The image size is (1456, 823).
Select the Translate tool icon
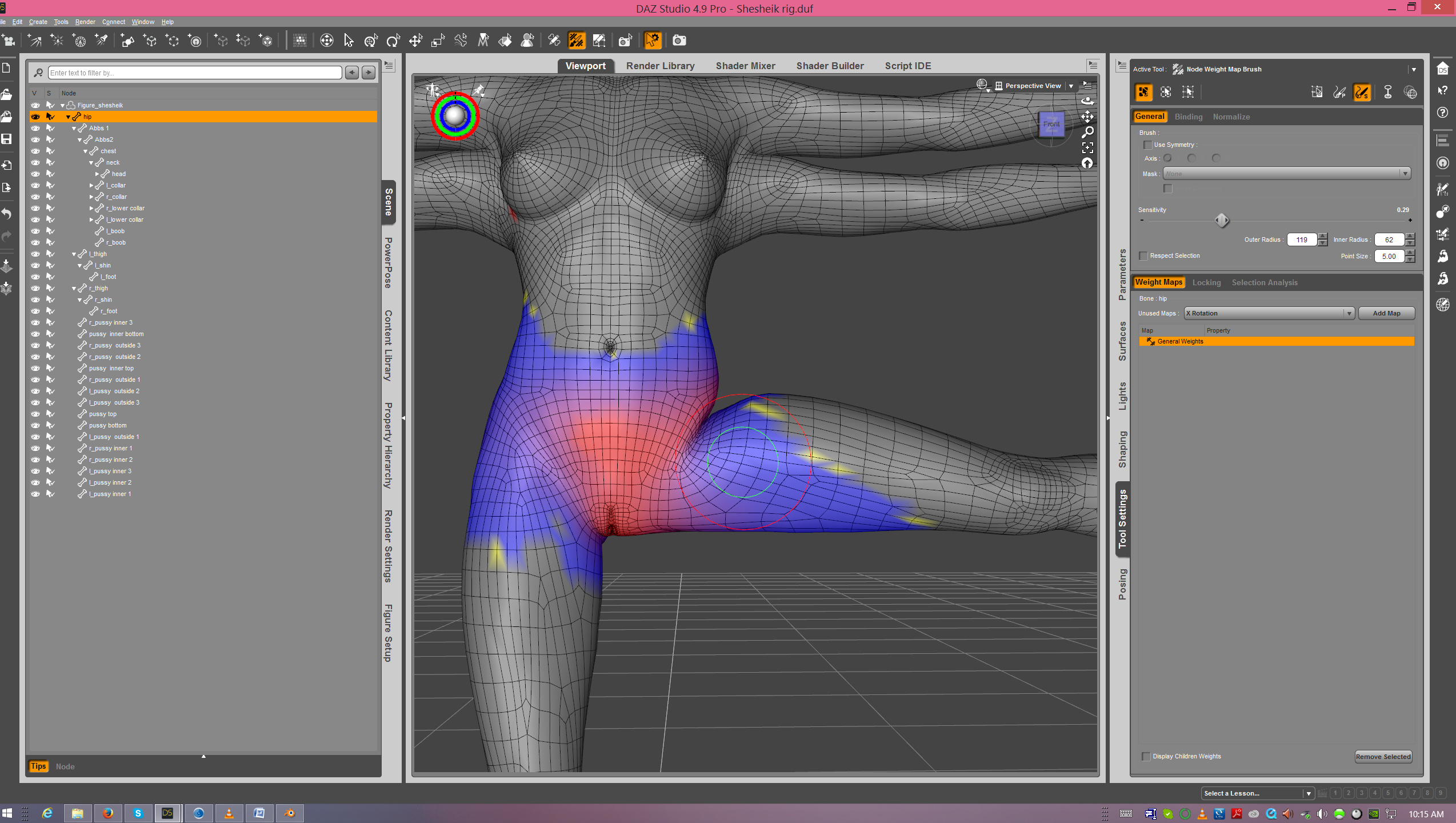click(415, 41)
